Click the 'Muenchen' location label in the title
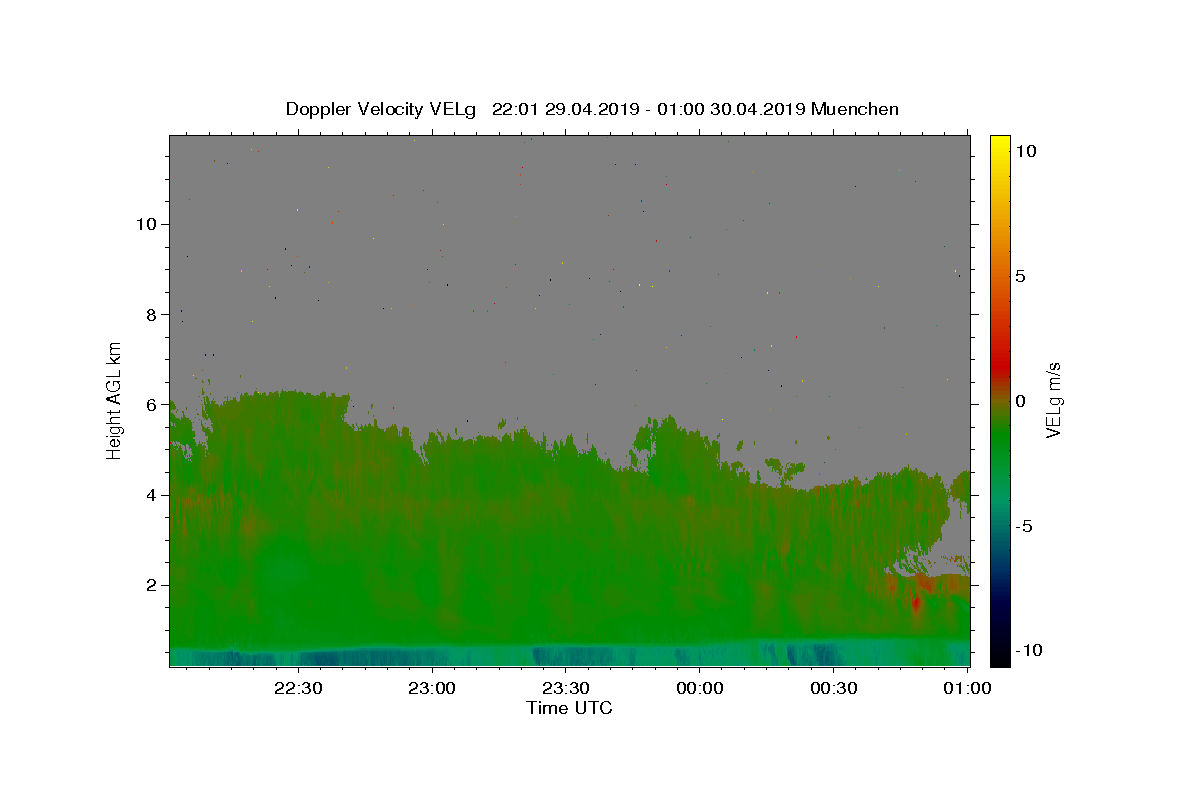 855,109
